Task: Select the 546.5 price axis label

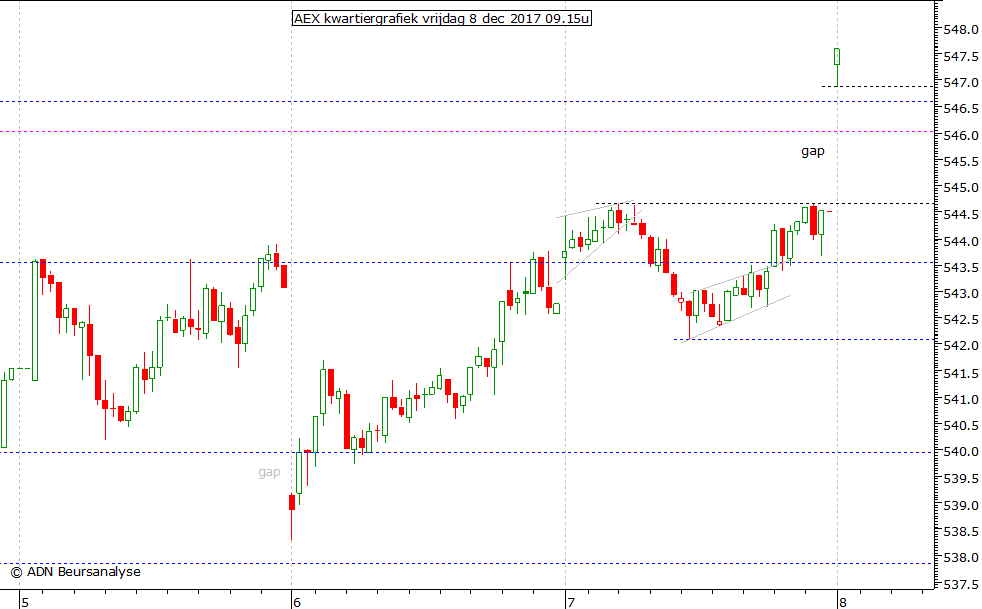Action: tap(961, 109)
